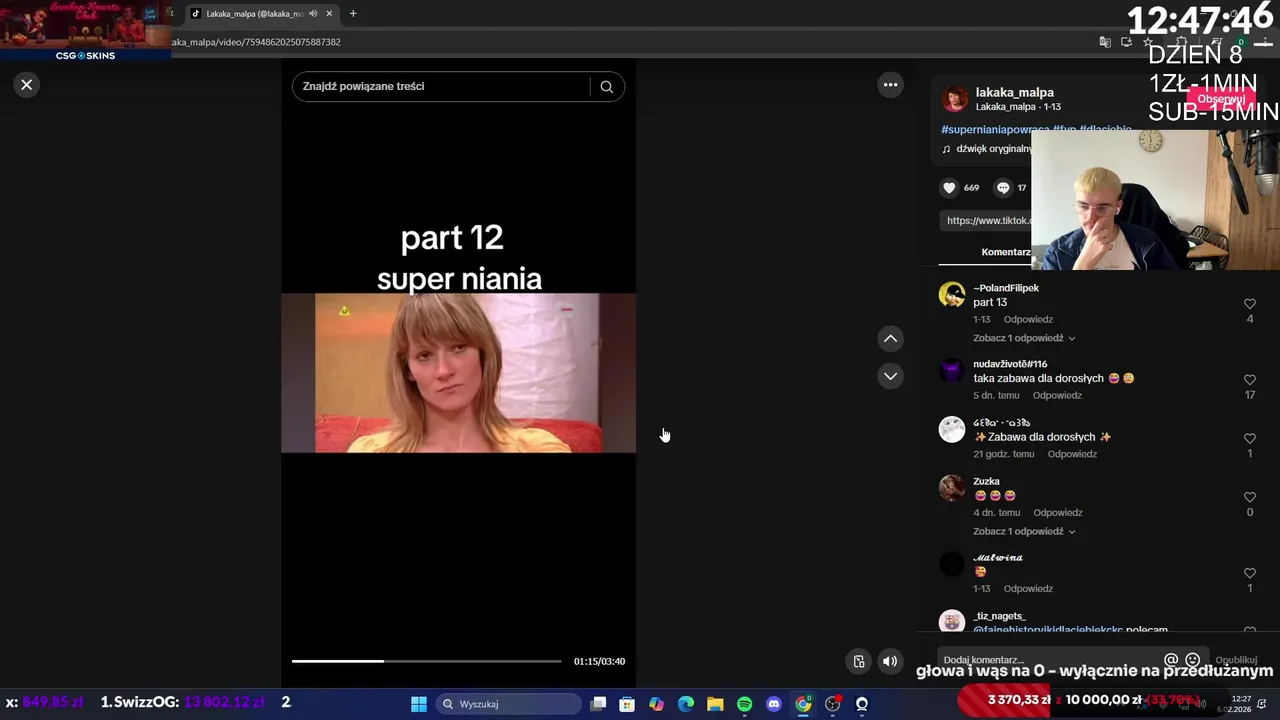Click the 'Dodaj komentarz...' comment field
1280x720 pixels.
tap(1045, 661)
